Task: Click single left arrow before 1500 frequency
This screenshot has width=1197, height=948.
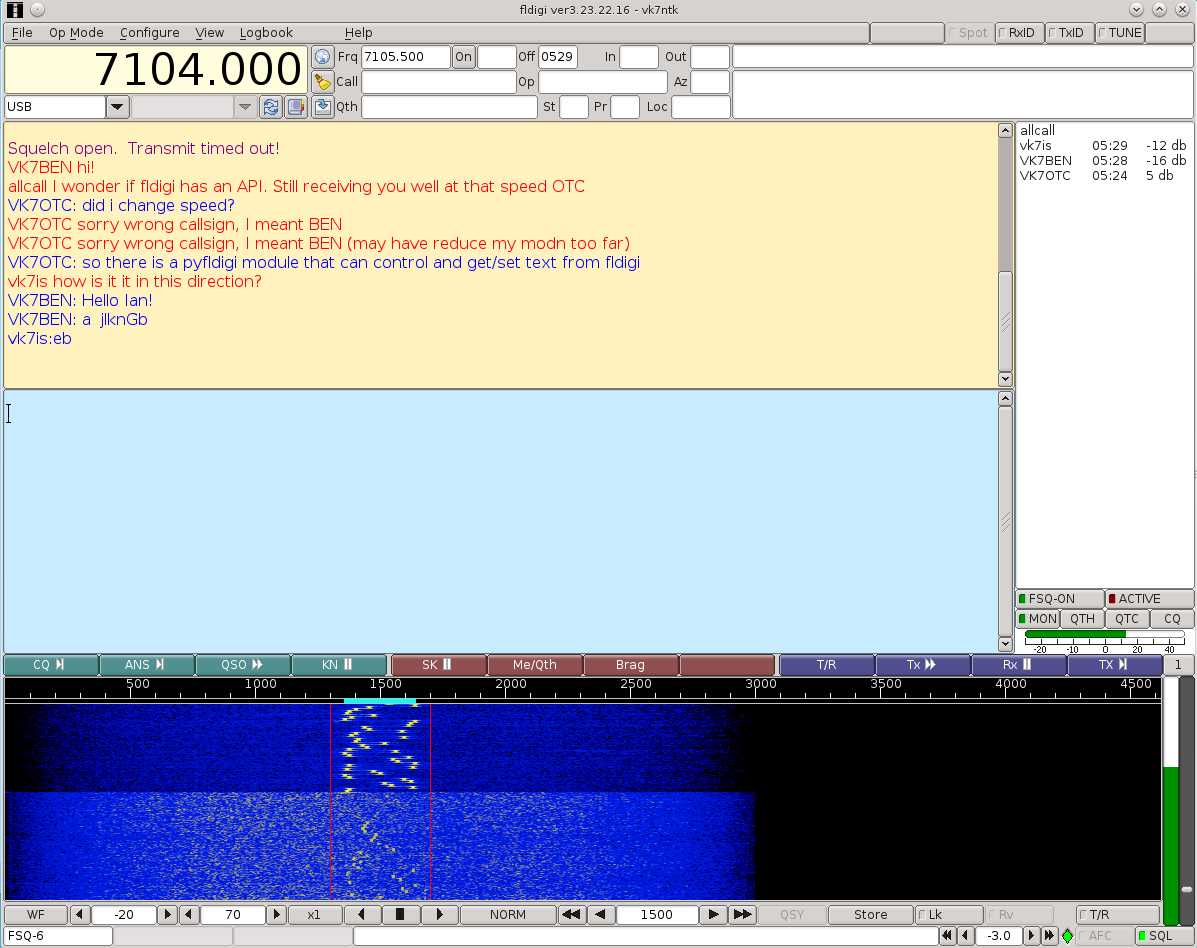Action: coord(600,914)
